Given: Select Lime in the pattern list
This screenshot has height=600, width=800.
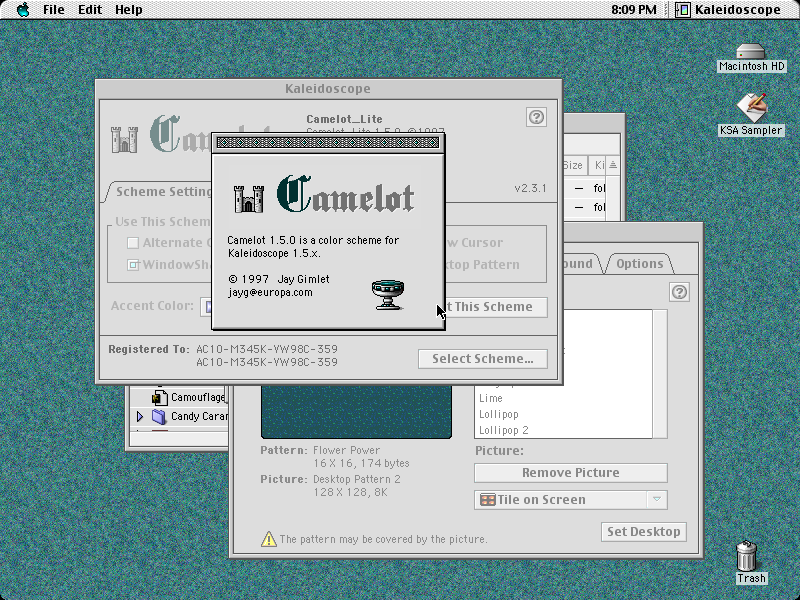Looking at the screenshot, I should tap(490, 398).
